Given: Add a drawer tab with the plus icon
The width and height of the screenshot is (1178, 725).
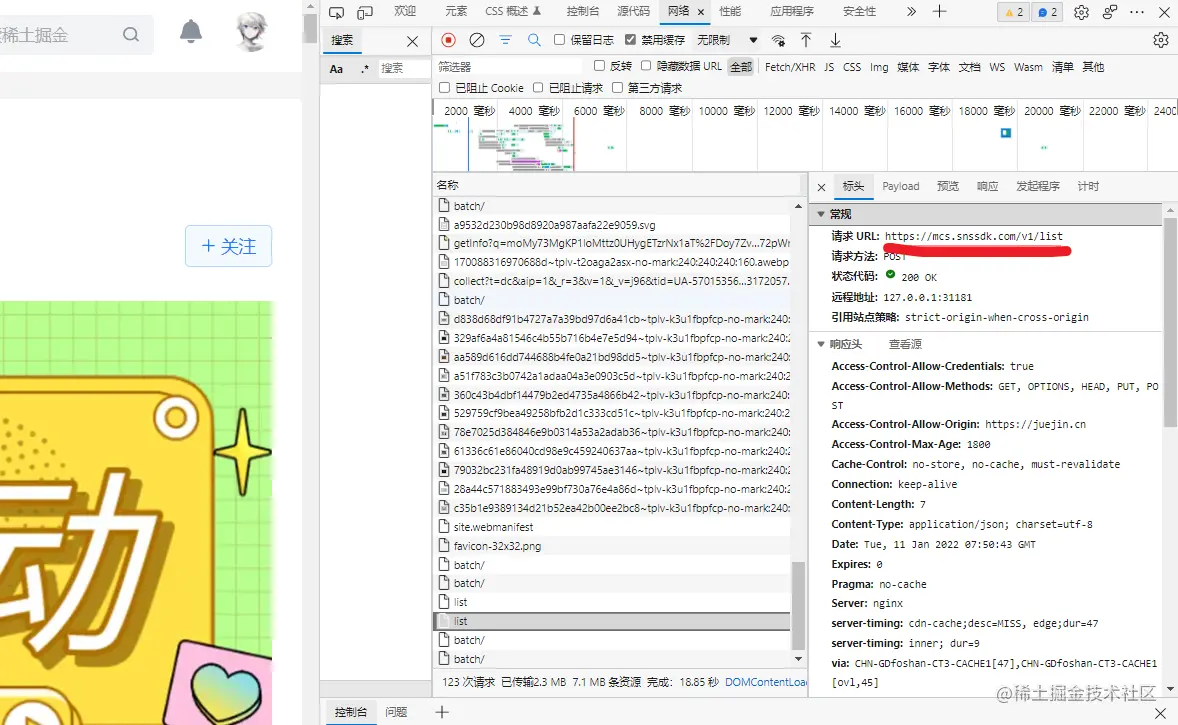Looking at the screenshot, I should tap(442, 711).
